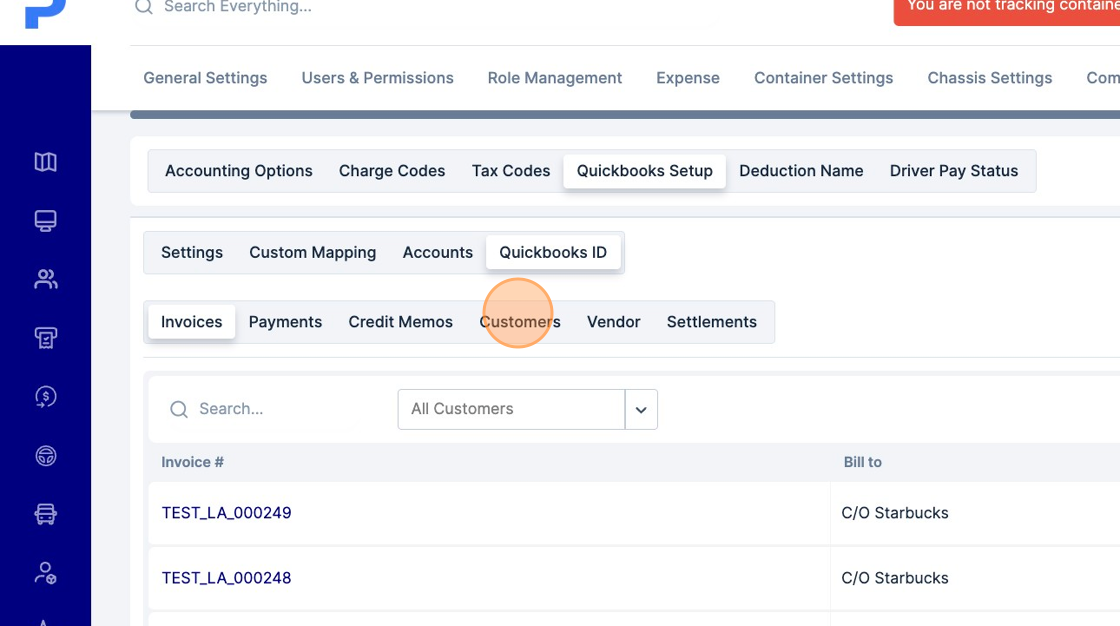This screenshot has height=626, width=1120.
Task: Open the Deduction Name tab
Action: click(x=801, y=171)
